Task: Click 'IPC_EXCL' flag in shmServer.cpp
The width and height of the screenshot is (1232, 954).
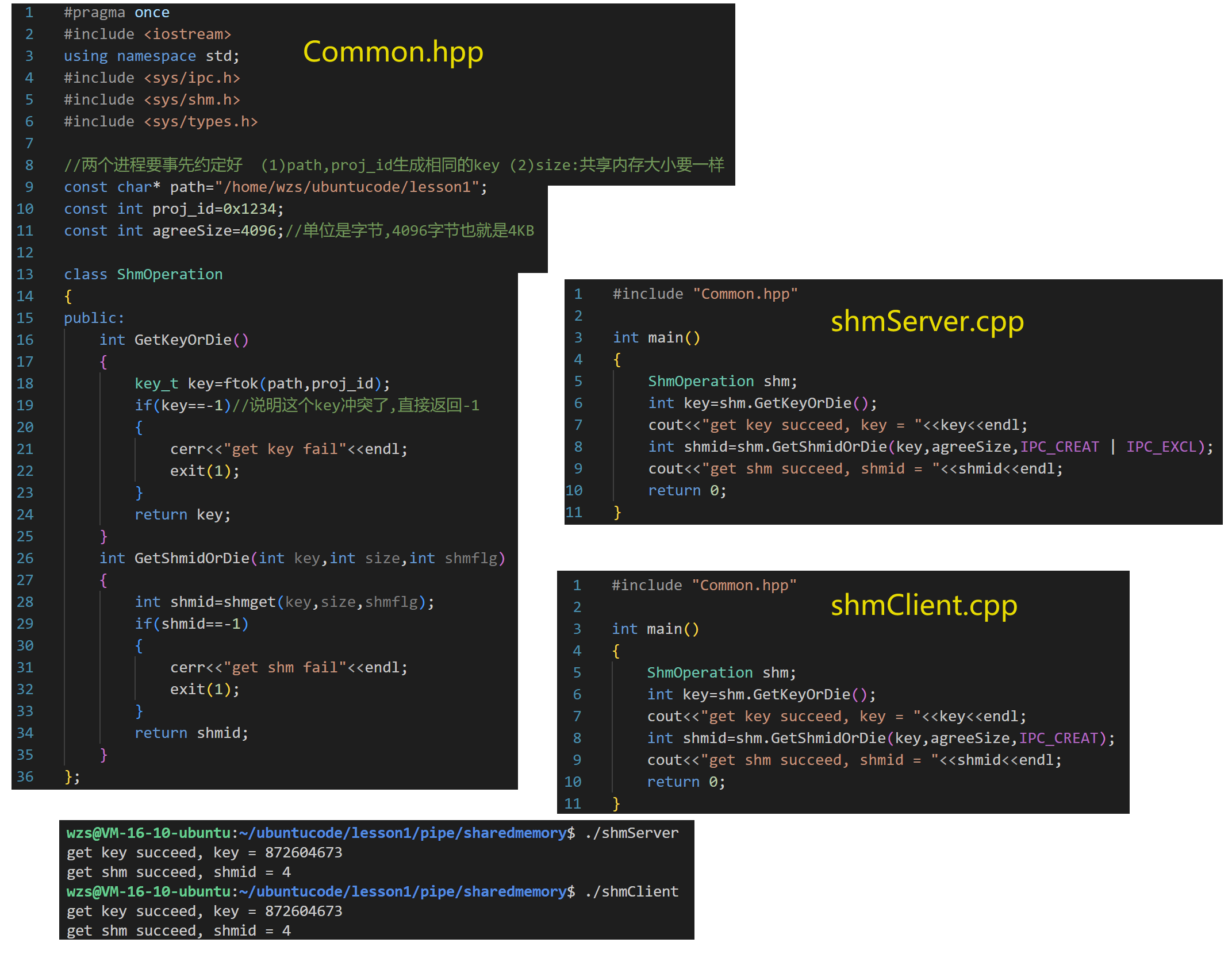Action: click(1161, 447)
